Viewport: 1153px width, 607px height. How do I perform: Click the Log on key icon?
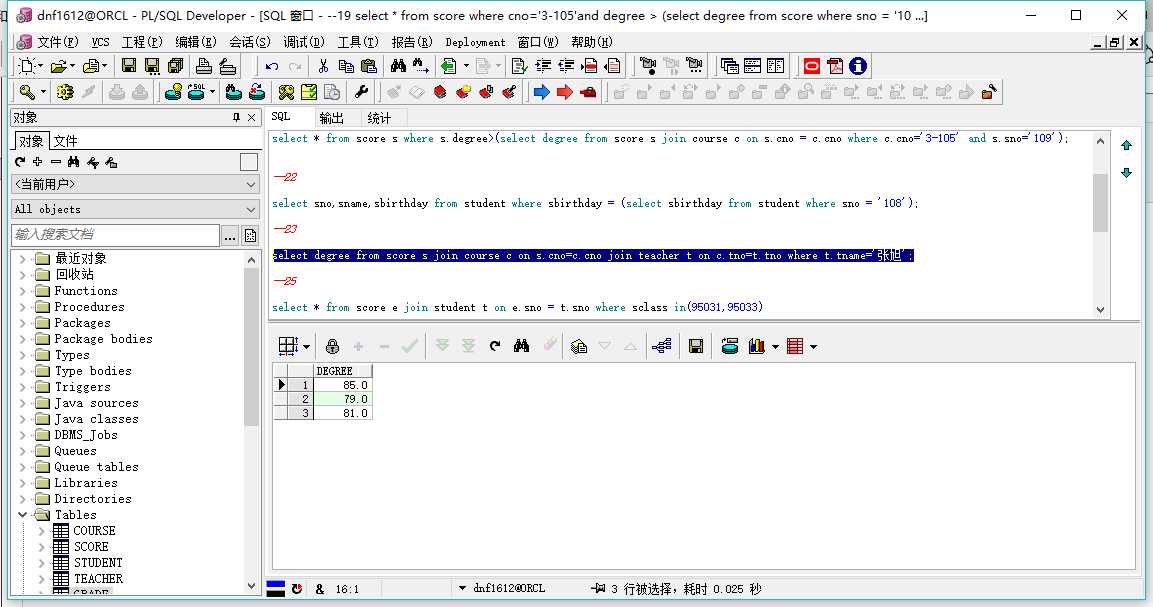27,92
